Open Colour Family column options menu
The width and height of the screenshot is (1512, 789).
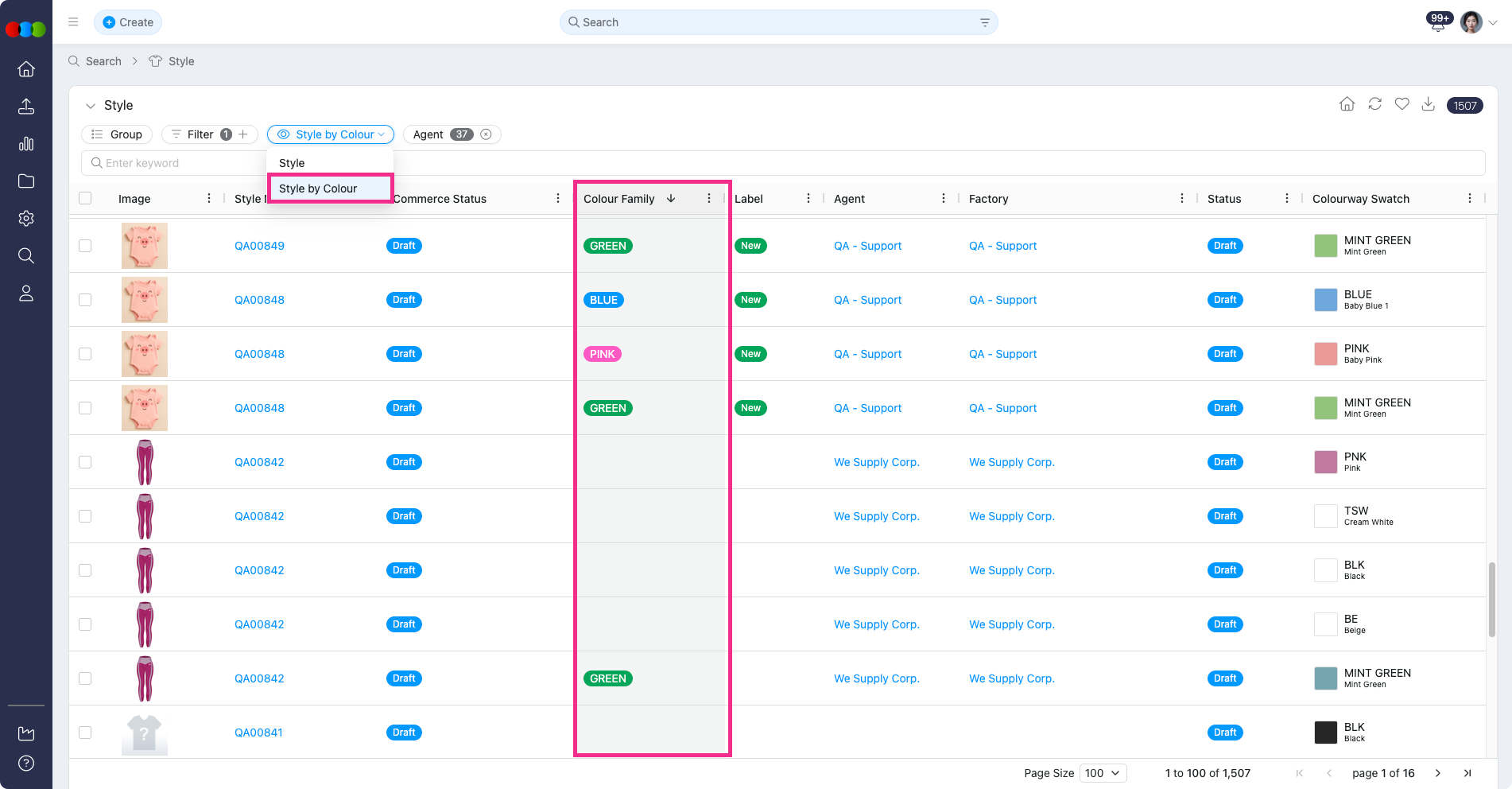pos(709,199)
